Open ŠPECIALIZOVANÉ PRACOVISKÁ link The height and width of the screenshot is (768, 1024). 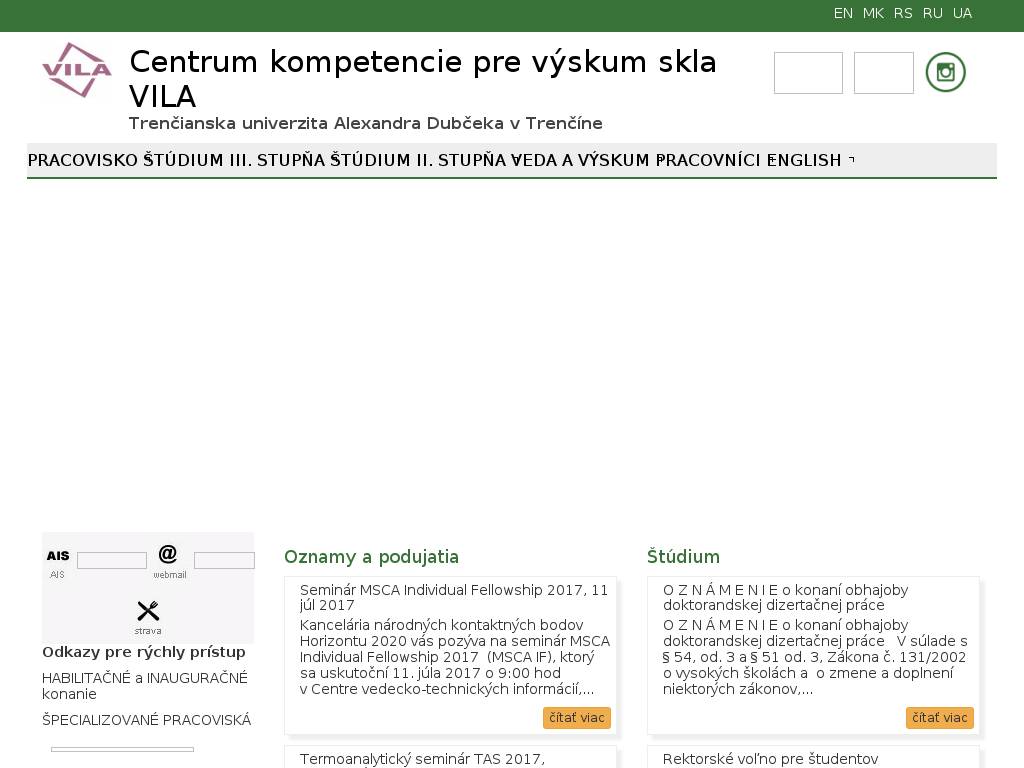pos(146,720)
